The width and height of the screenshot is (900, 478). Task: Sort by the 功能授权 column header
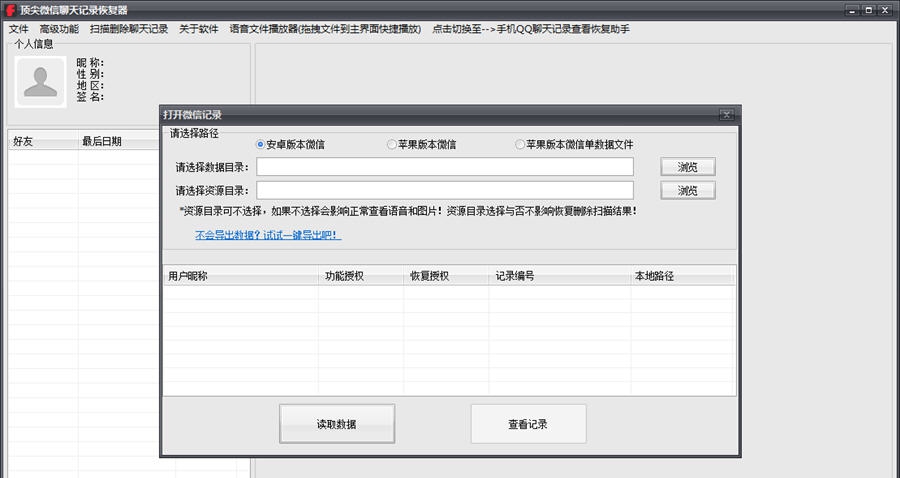361,276
